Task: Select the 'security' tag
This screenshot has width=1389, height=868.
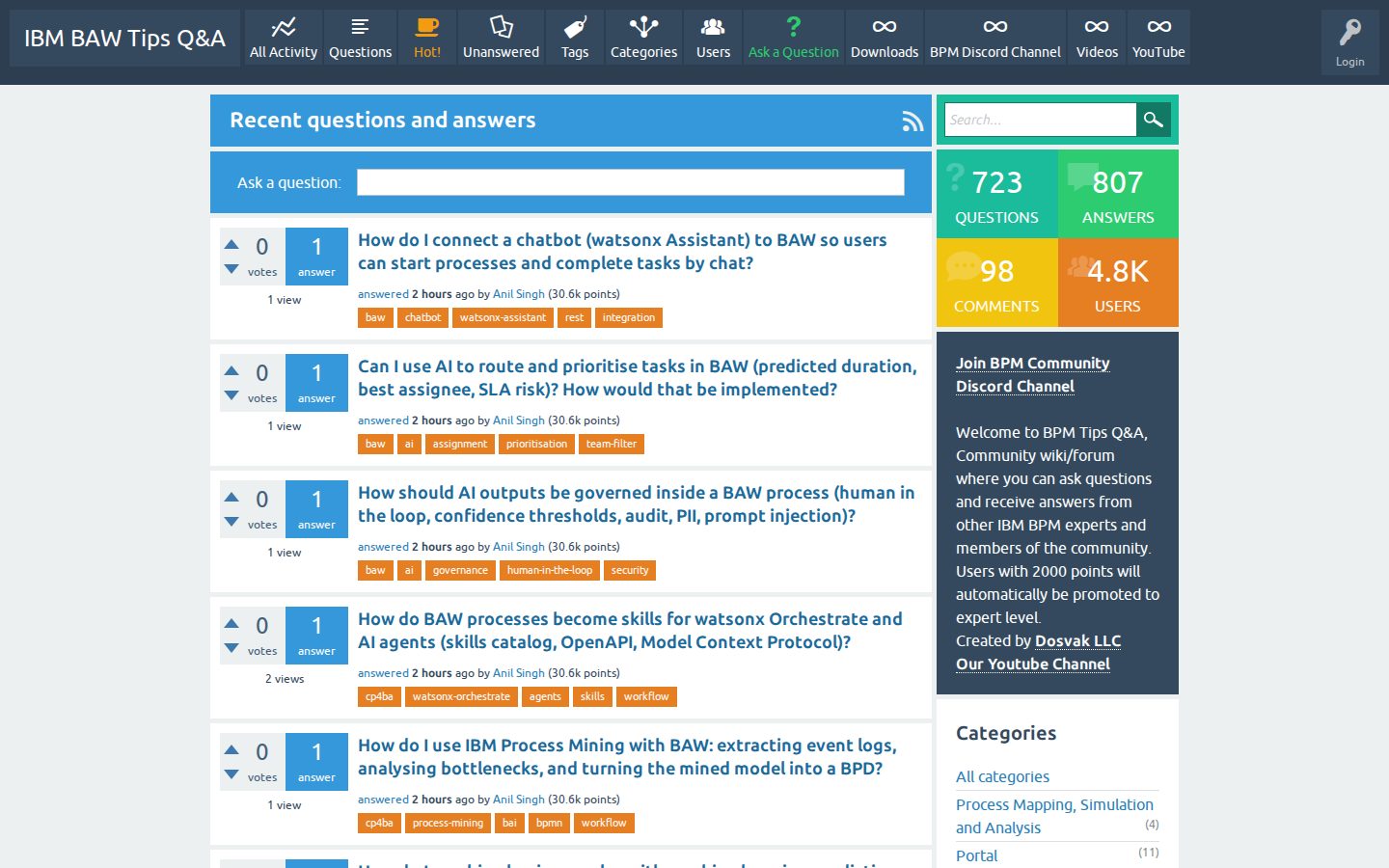Action: 630,570
